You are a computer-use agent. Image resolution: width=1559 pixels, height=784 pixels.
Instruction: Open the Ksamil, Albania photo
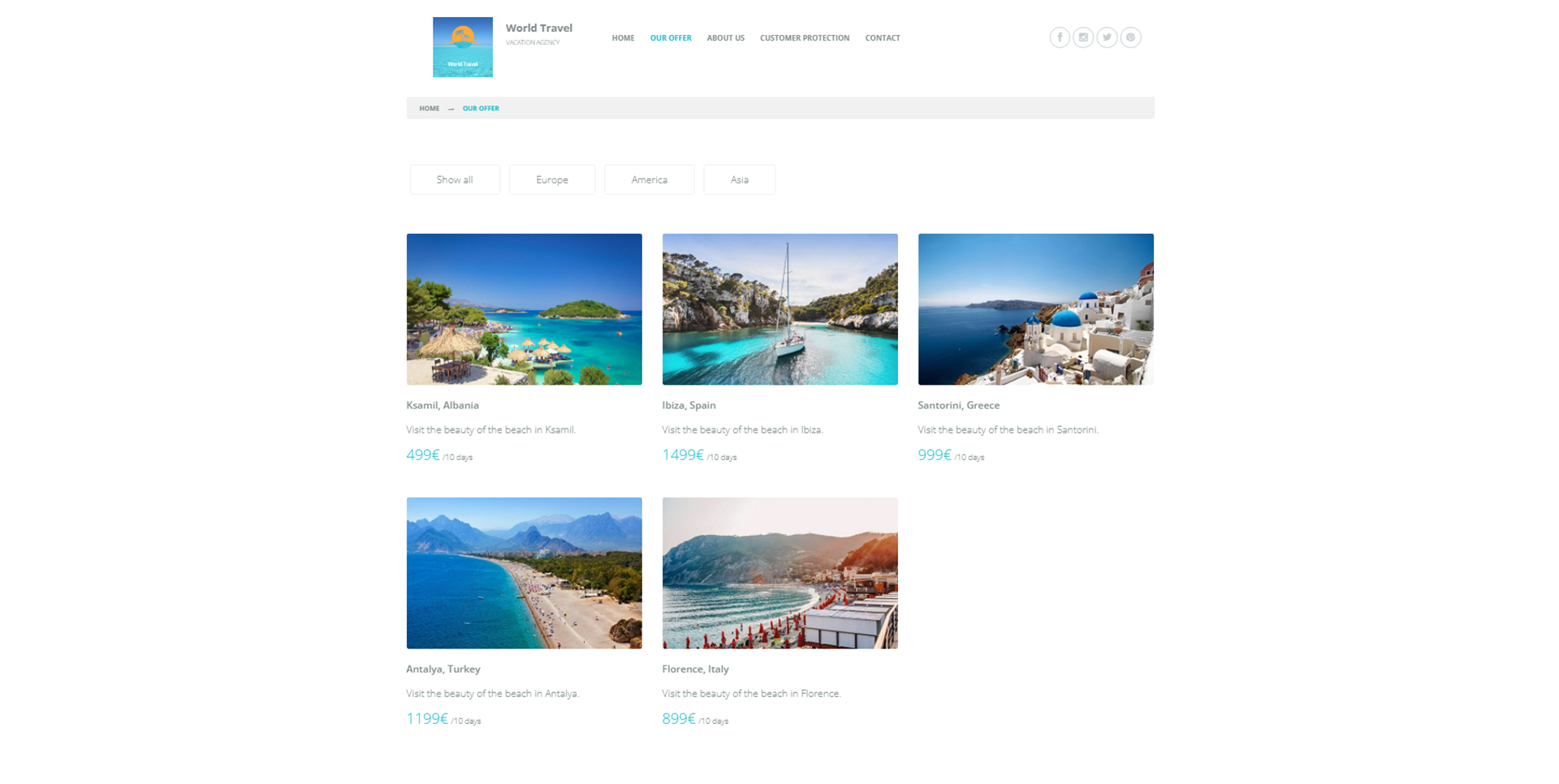coord(524,309)
